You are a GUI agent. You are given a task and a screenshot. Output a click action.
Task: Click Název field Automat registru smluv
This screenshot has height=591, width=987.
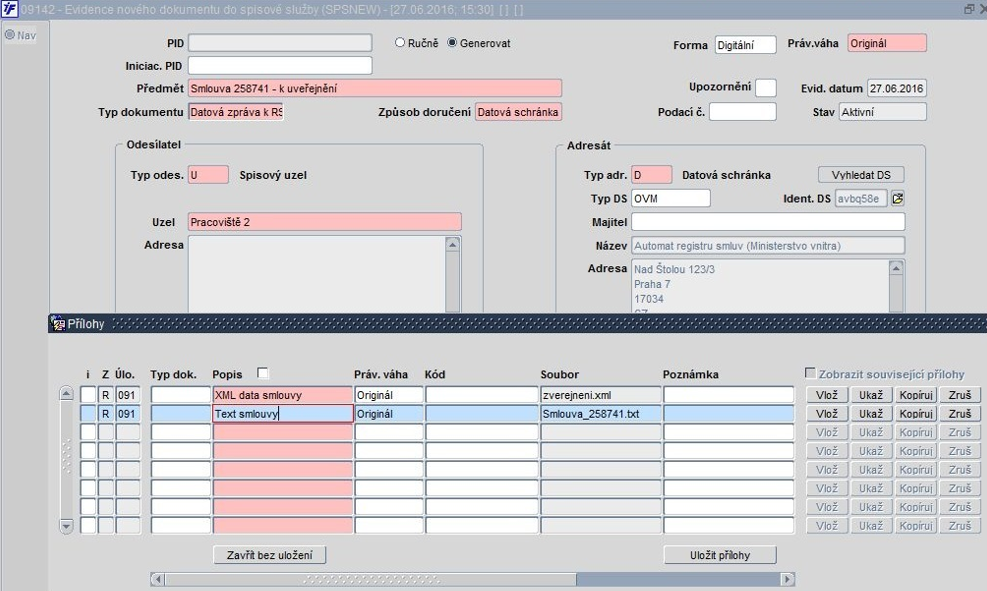(768, 245)
